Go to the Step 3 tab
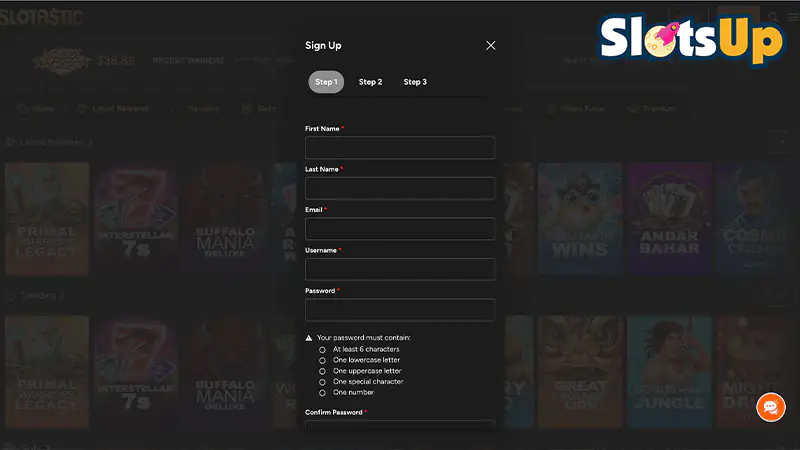 tap(415, 82)
